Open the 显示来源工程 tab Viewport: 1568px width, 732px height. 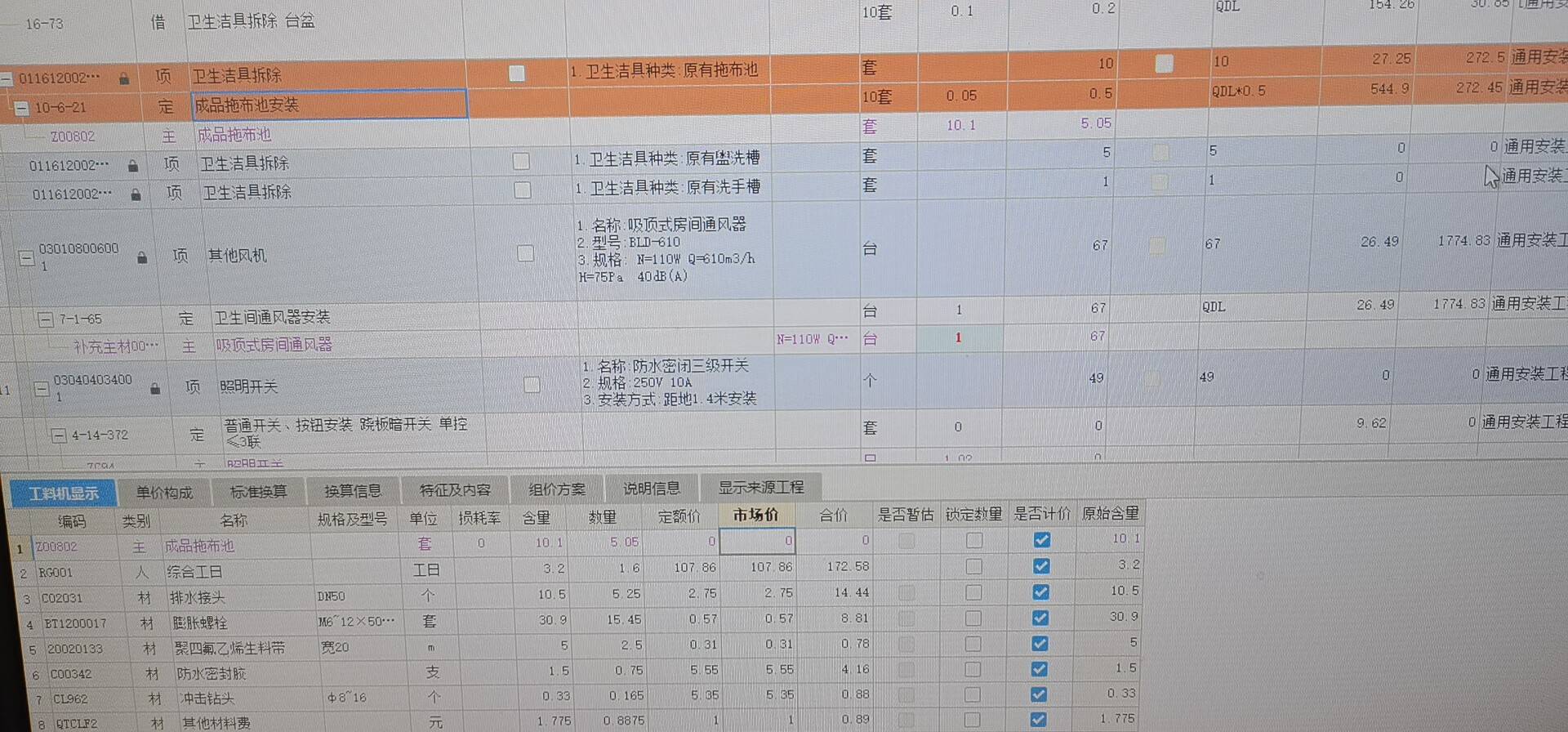pos(761,488)
